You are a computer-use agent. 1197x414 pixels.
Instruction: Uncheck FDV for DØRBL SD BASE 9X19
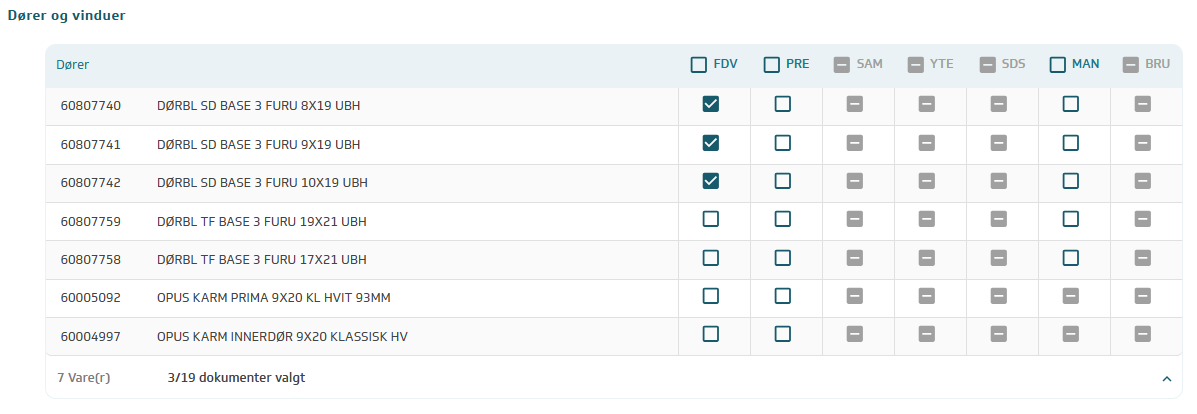coord(711,143)
